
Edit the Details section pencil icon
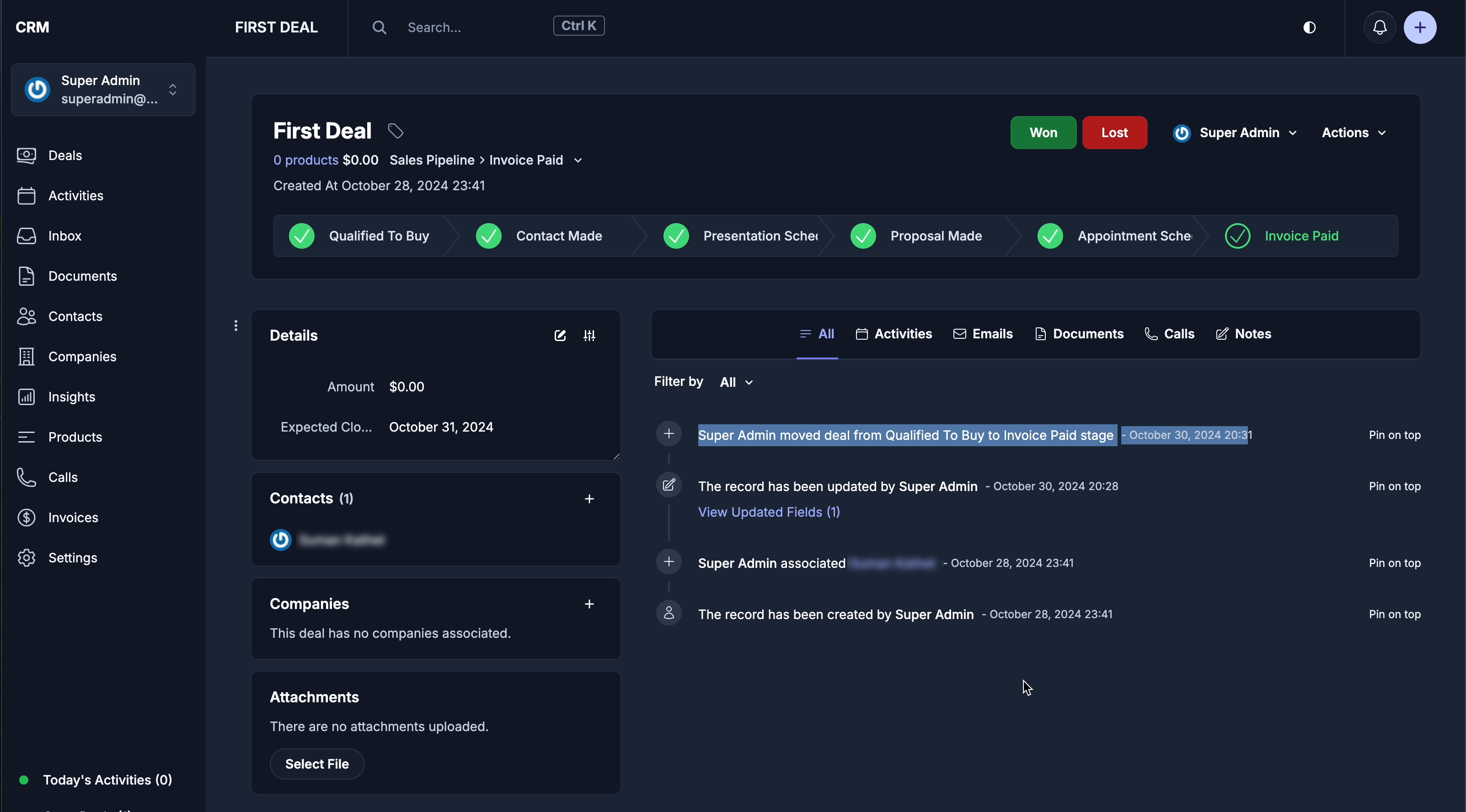[560, 336]
